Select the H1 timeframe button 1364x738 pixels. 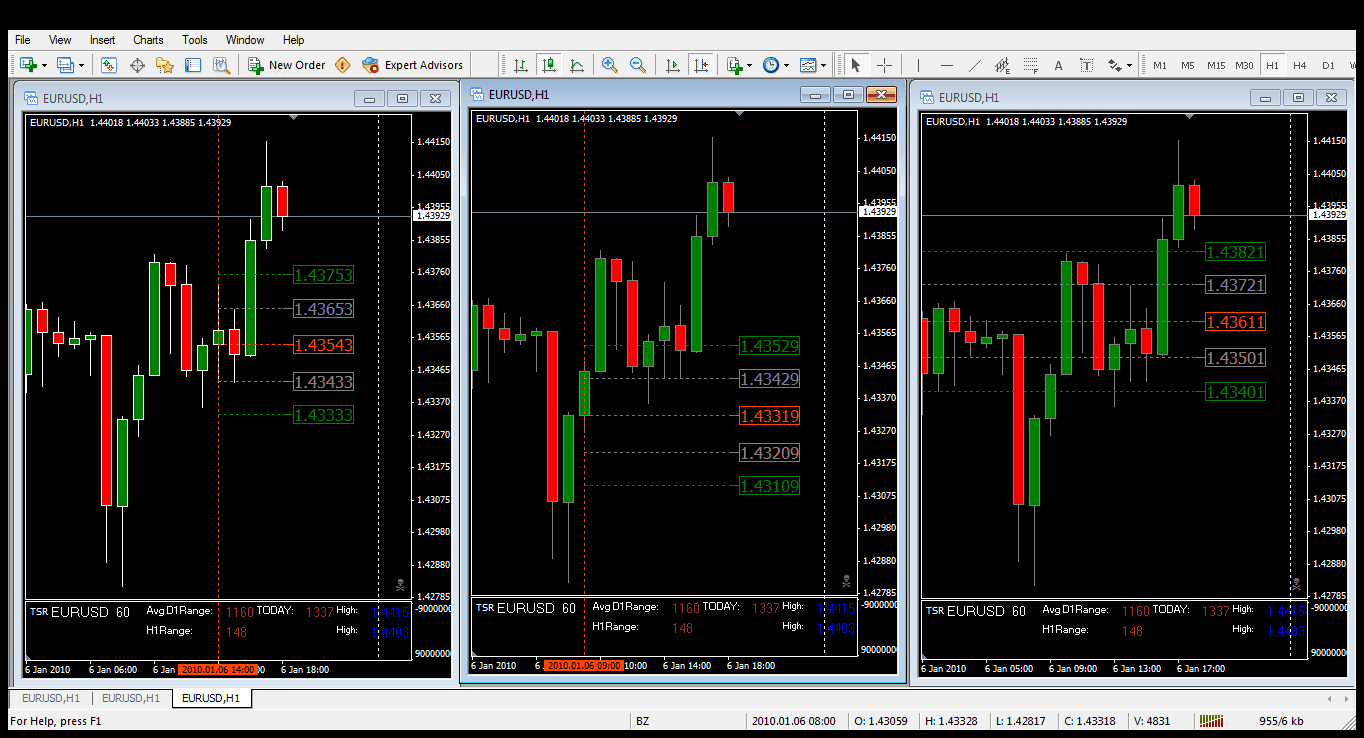pyautogui.click(x=1272, y=65)
